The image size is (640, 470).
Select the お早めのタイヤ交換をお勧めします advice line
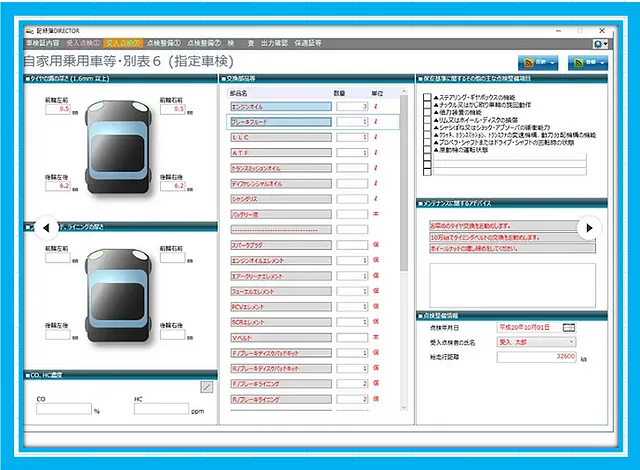(496, 225)
